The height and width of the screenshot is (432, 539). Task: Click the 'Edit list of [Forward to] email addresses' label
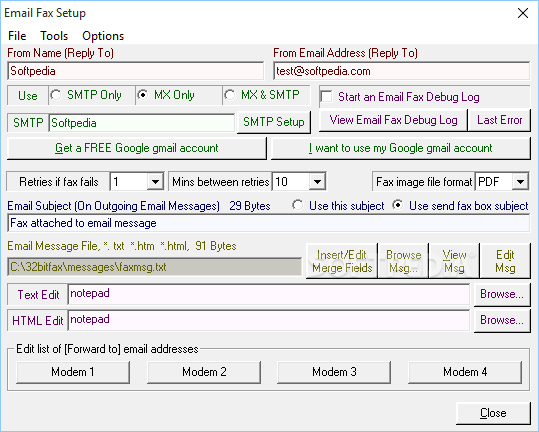pos(107,349)
